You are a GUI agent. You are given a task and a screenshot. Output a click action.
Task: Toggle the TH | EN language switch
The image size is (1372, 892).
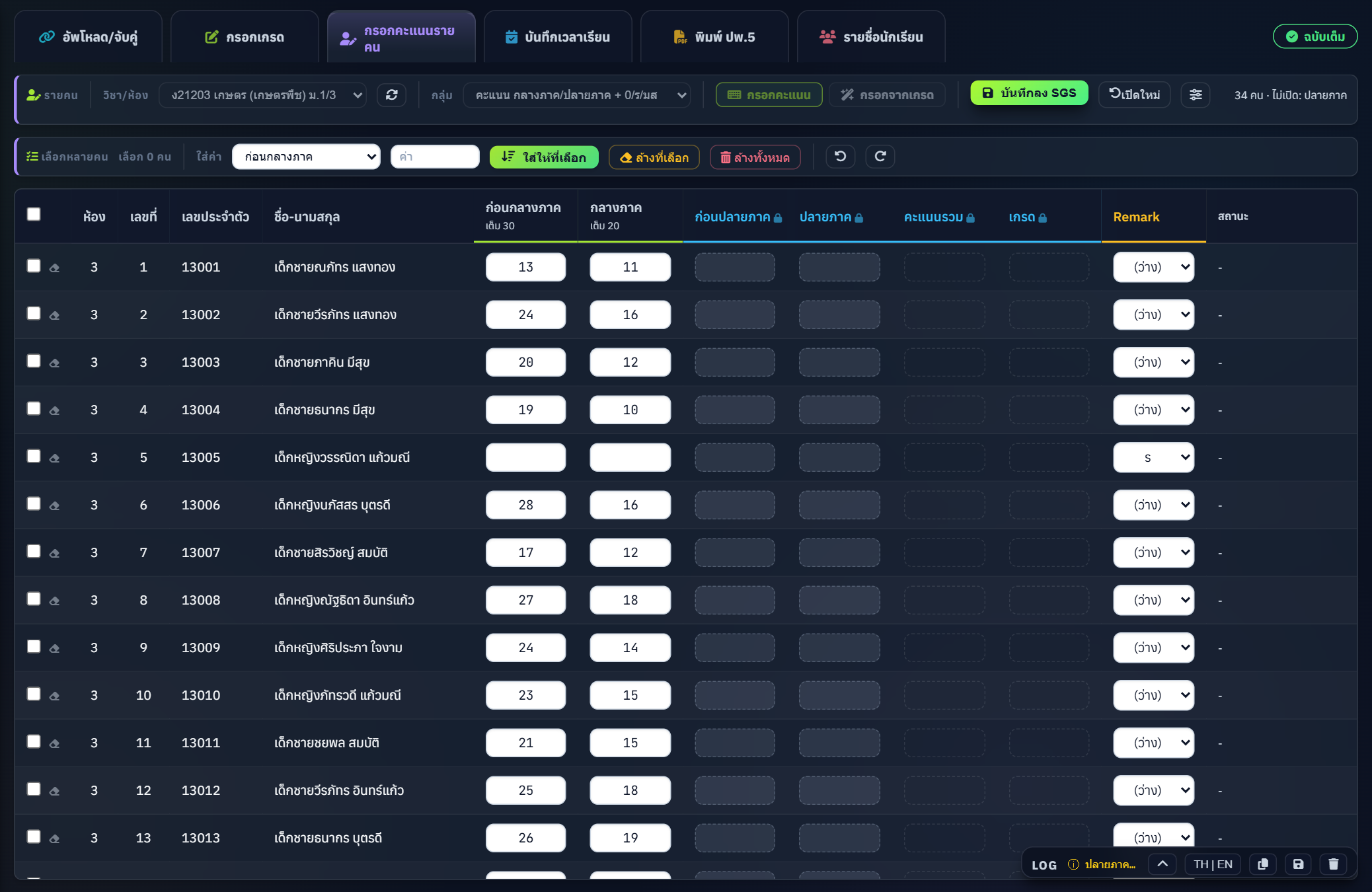pyautogui.click(x=1213, y=864)
